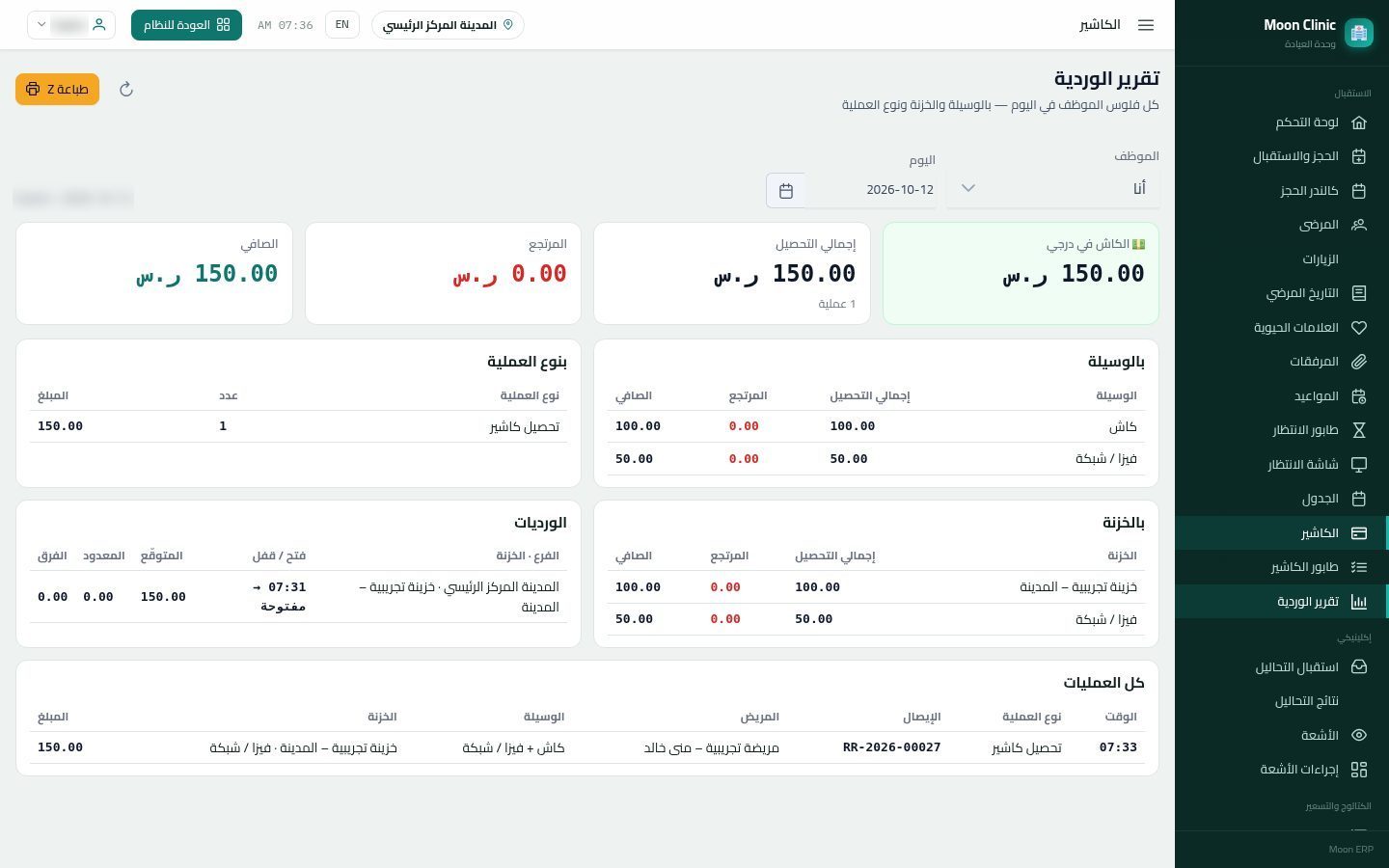The width and height of the screenshot is (1389, 868).
Task: Click تحصيل كاشير row in بنوع العملية table
Action: (298, 426)
